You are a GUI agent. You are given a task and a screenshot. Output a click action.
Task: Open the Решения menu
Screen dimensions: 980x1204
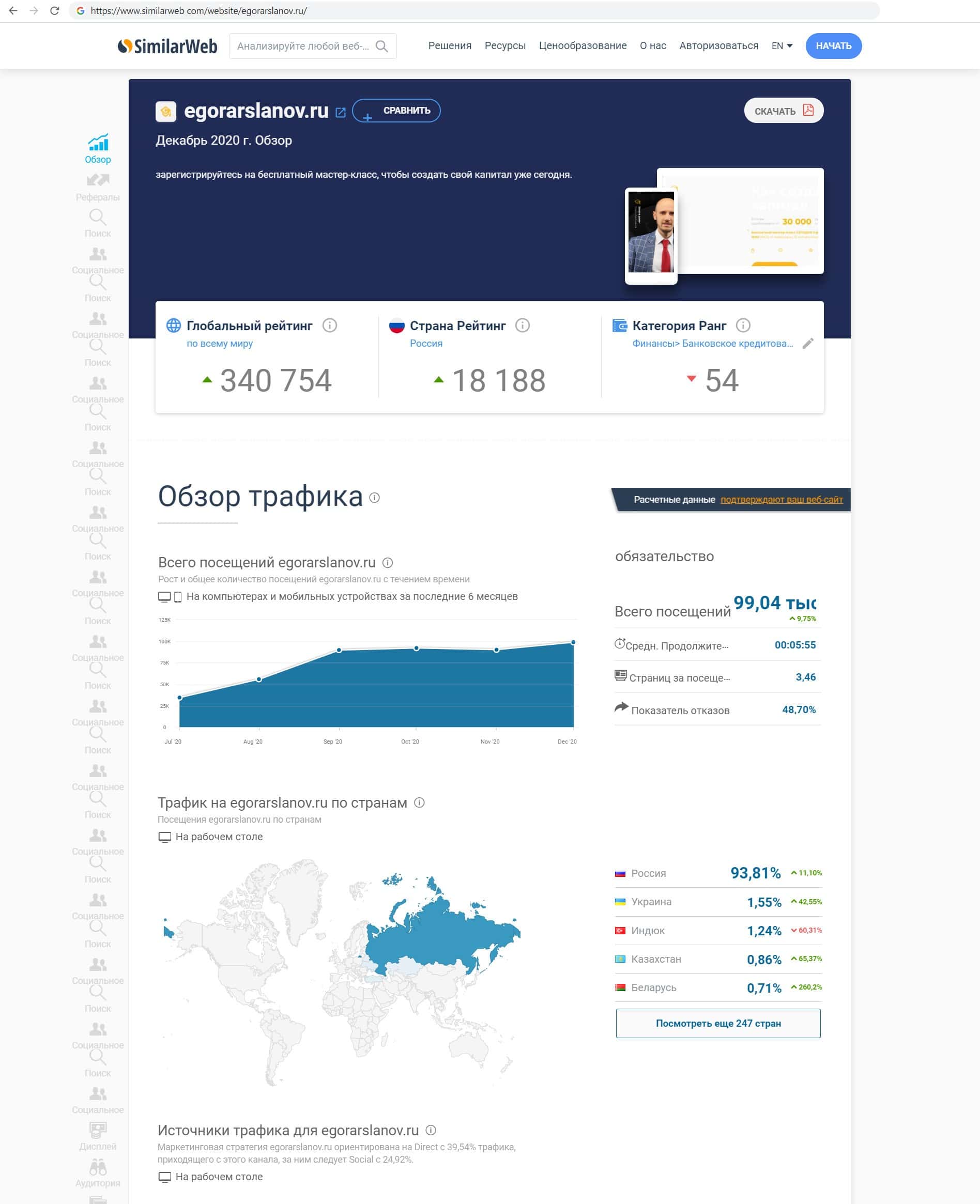pos(450,45)
